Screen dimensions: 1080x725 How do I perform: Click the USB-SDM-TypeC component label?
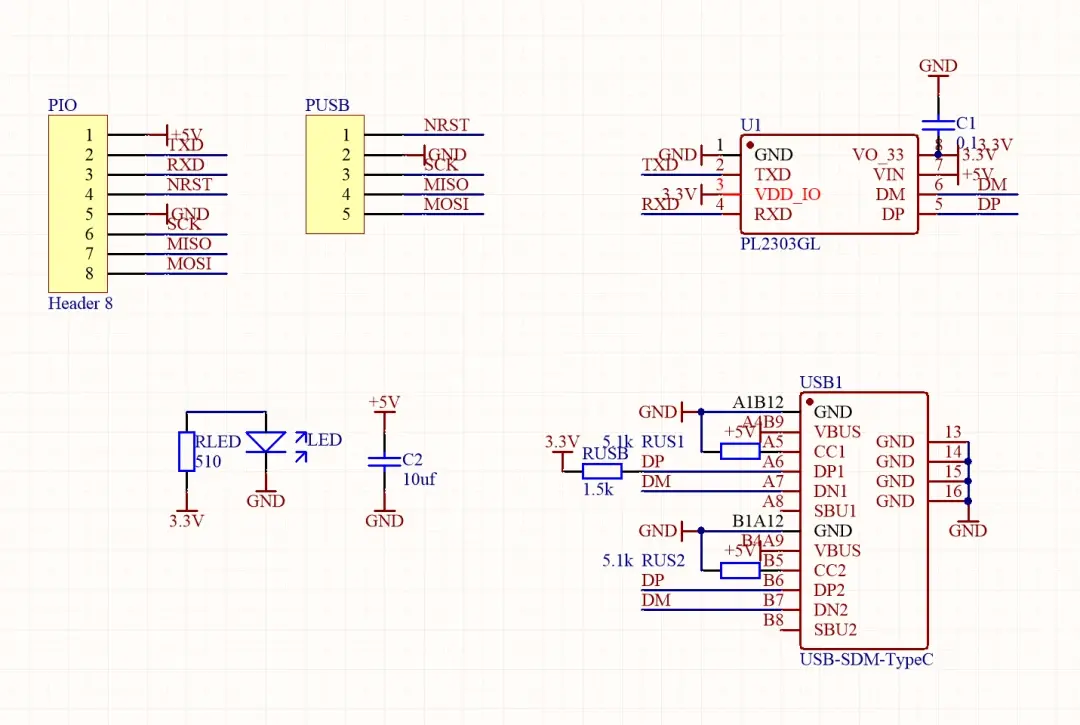tap(866, 660)
